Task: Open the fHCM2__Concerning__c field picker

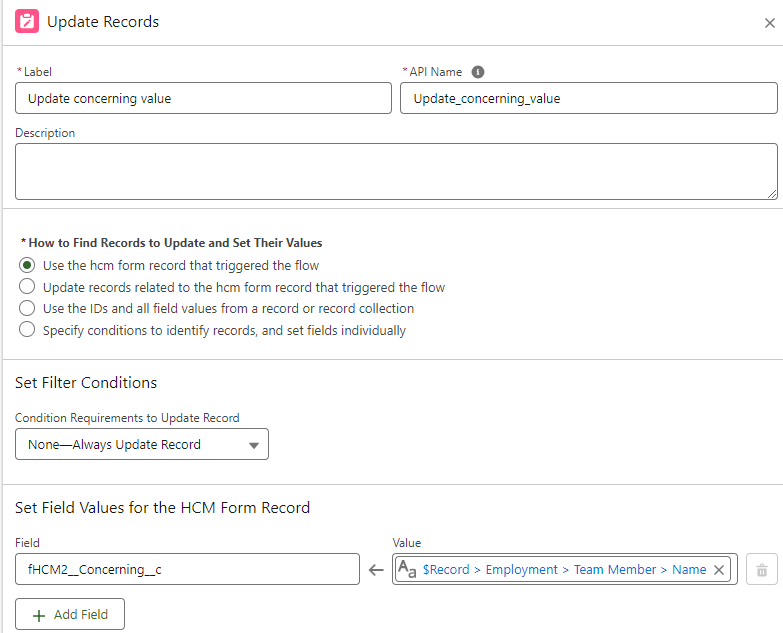Action: coord(187,570)
